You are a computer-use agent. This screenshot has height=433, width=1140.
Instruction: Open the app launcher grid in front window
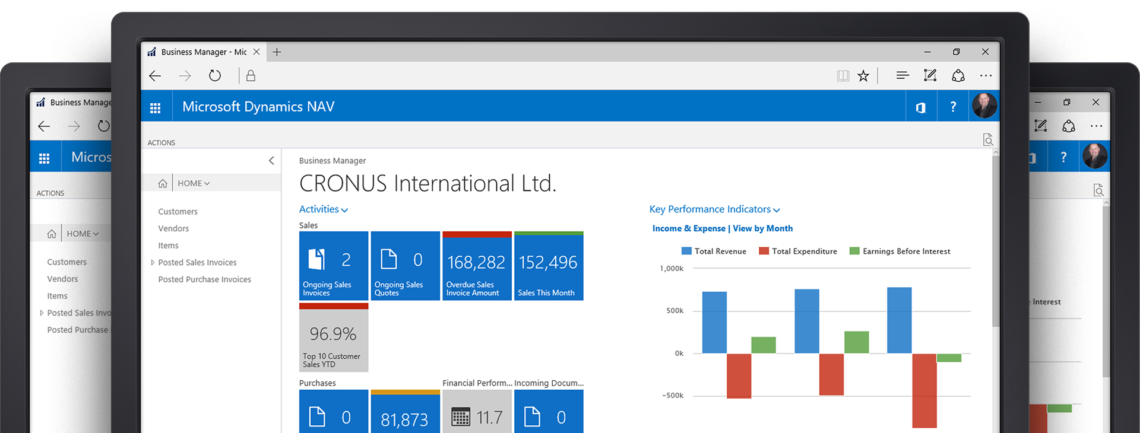(x=155, y=108)
